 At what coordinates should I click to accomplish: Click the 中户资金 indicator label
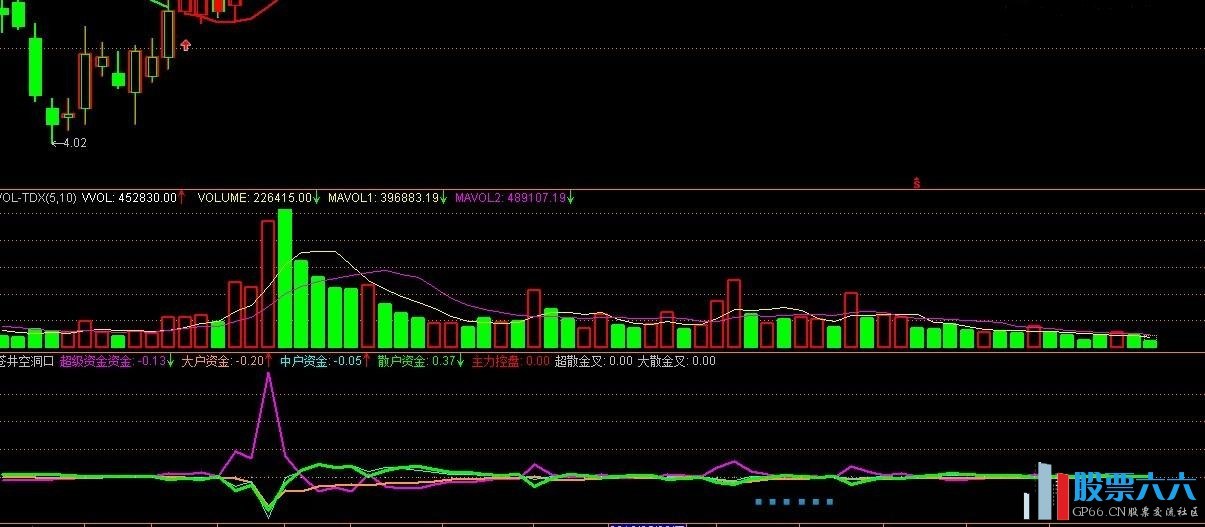[x=303, y=361]
